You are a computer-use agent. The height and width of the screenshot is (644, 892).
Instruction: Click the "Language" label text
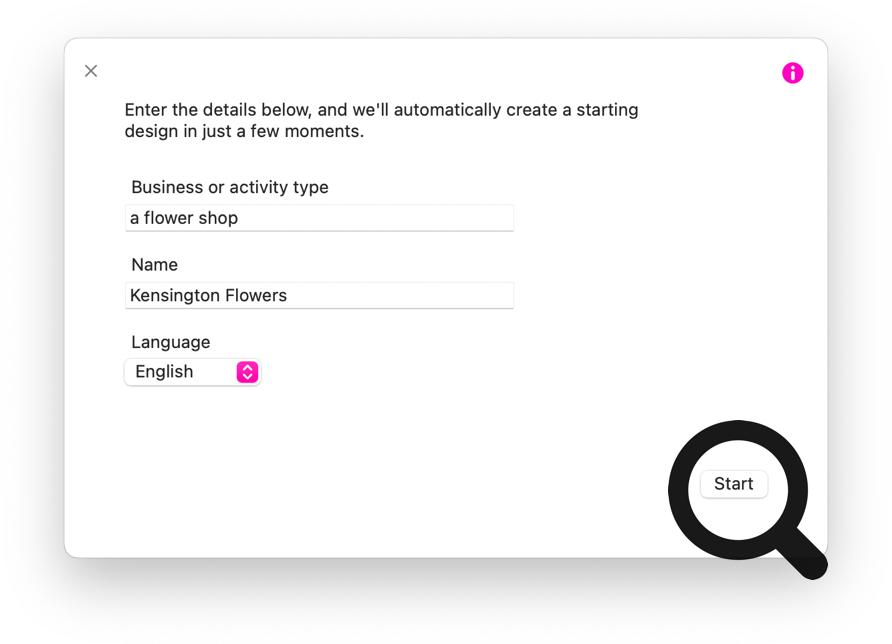(171, 342)
